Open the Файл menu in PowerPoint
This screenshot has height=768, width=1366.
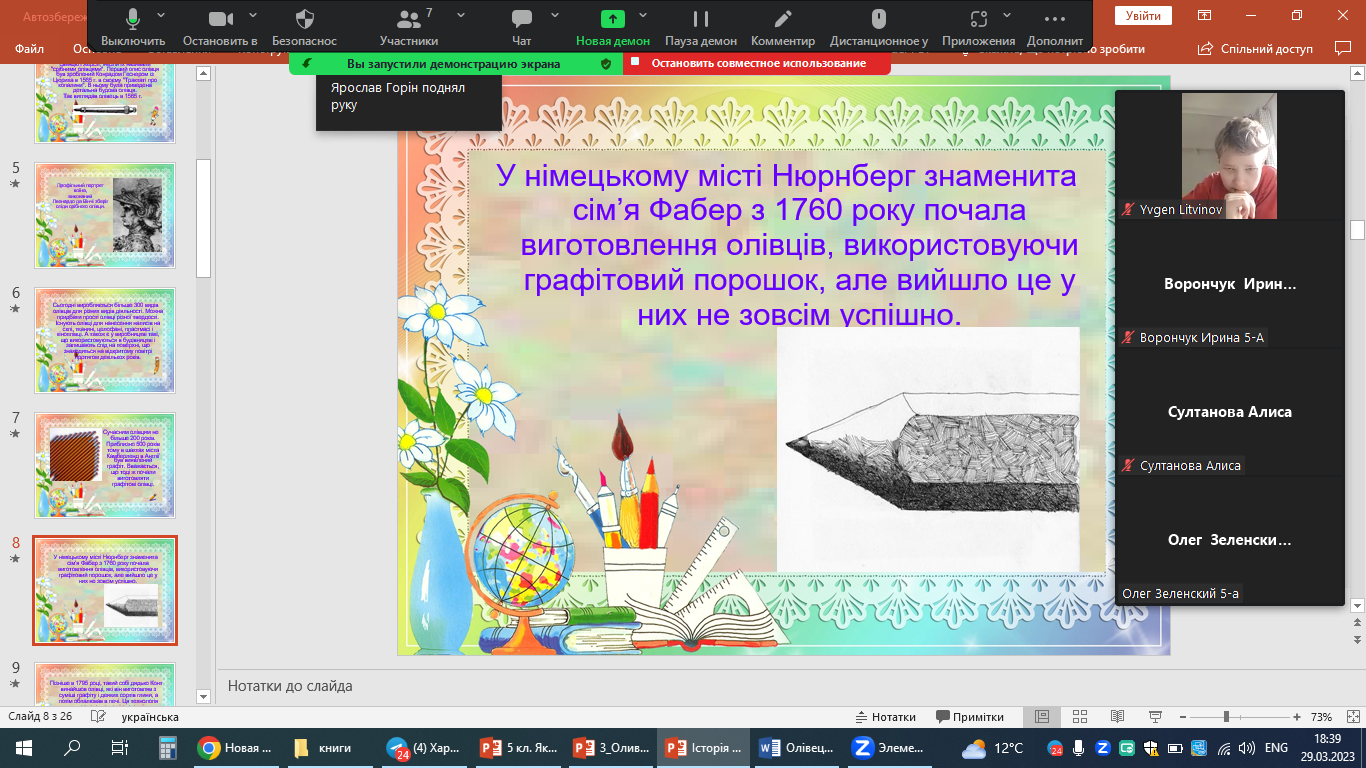click(29, 48)
